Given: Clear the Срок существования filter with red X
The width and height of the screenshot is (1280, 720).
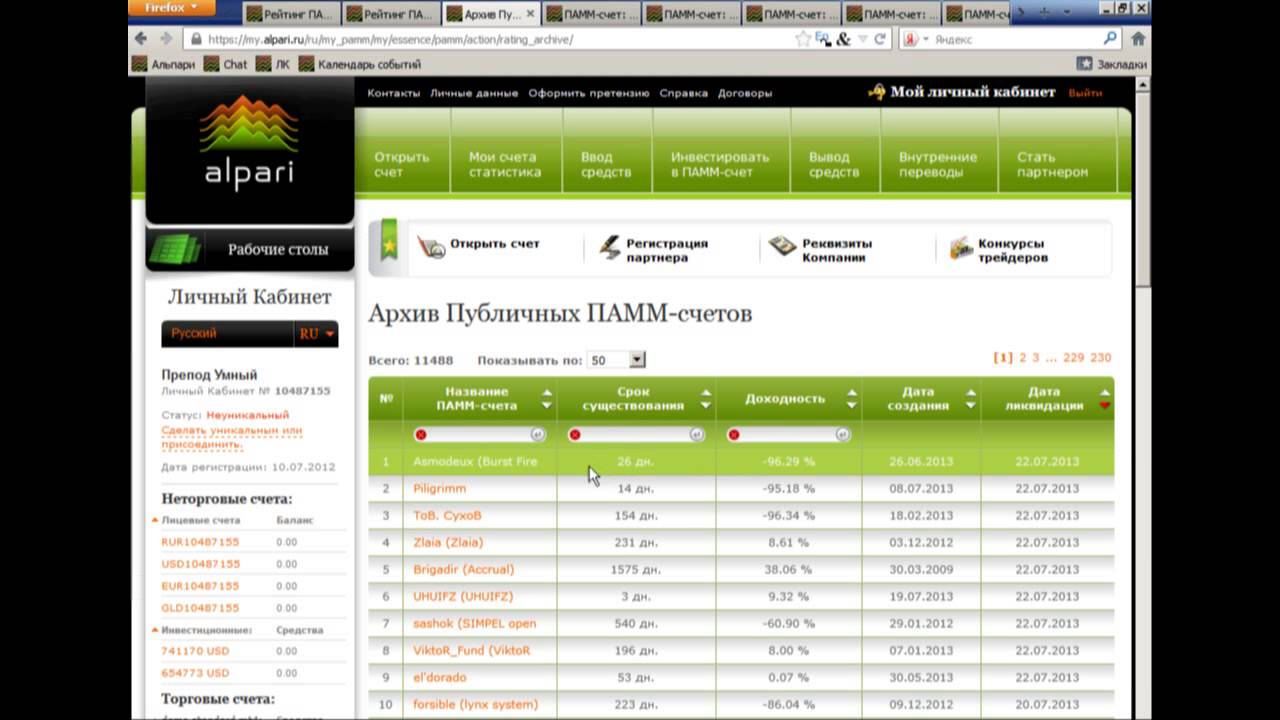Looking at the screenshot, I should click(x=575, y=435).
